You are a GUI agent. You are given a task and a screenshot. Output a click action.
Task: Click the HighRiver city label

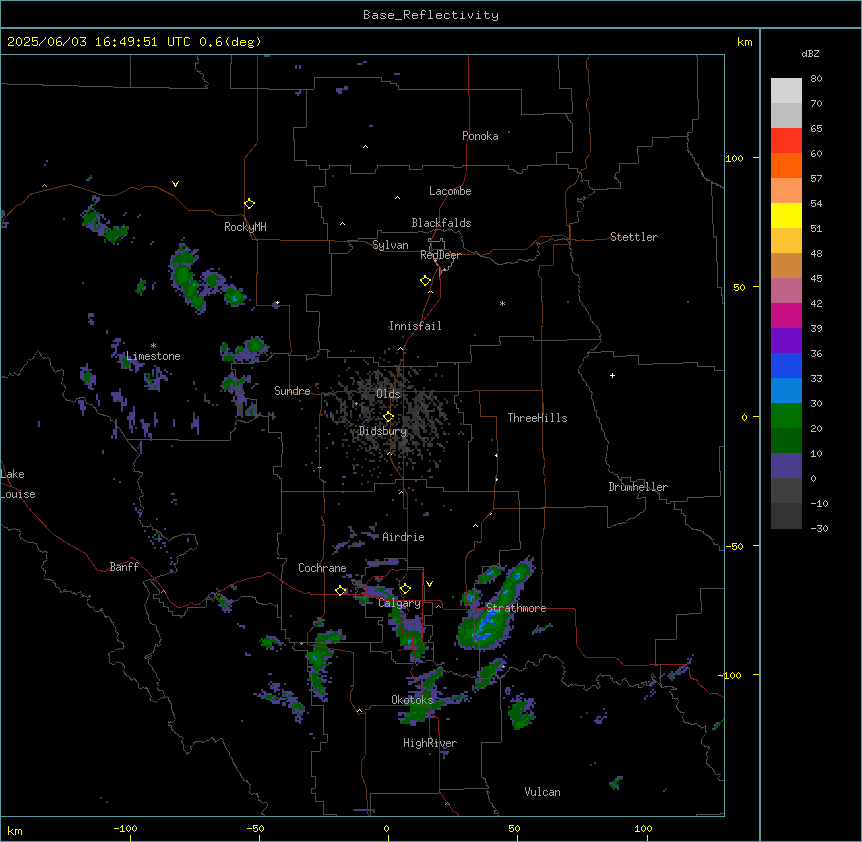430,743
